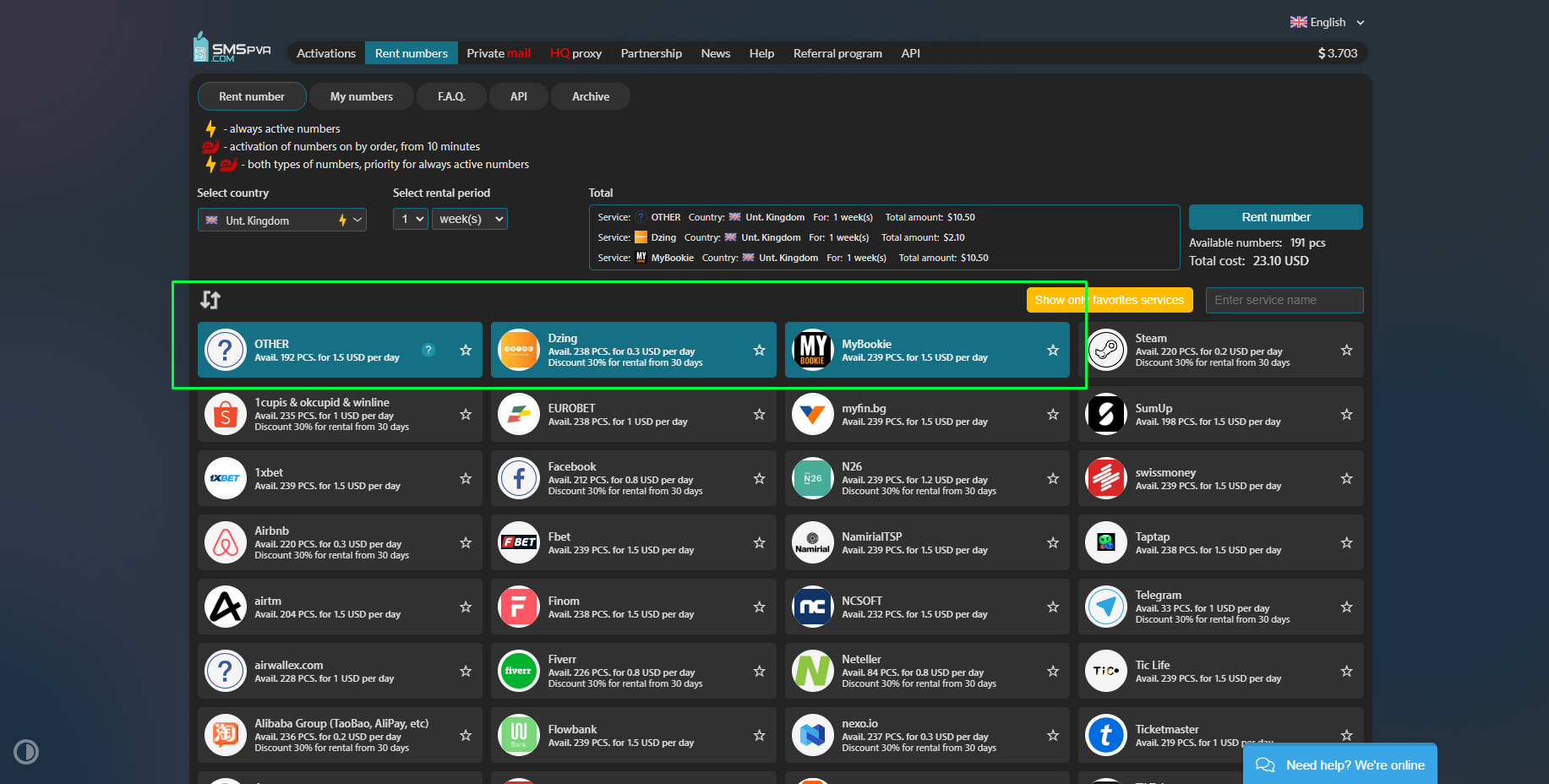Click the Enter service name search field
This screenshot has height=784, width=1549.
[x=1284, y=300]
